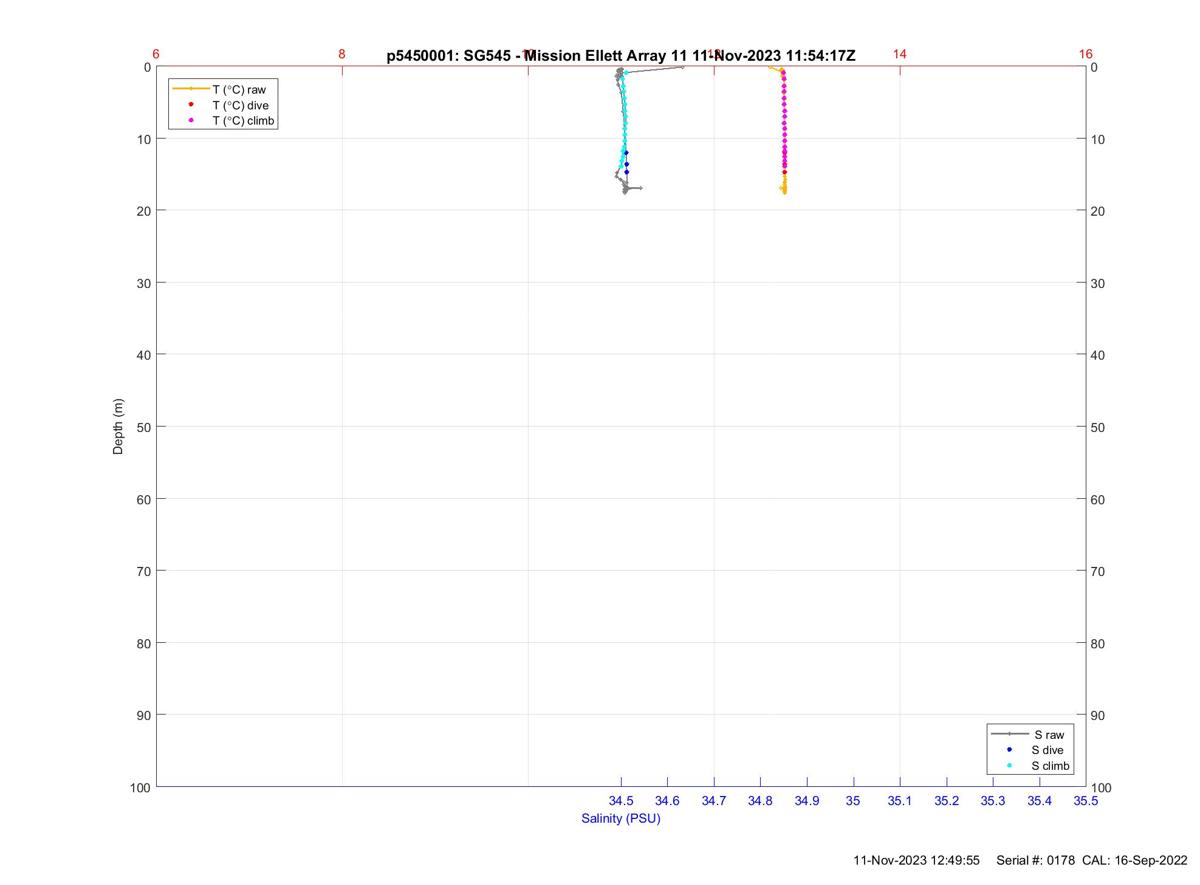The width and height of the screenshot is (1200, 885).
Task: Click the 'Serial #: 0178' footer text
Action: click(x=1036, y=860)
